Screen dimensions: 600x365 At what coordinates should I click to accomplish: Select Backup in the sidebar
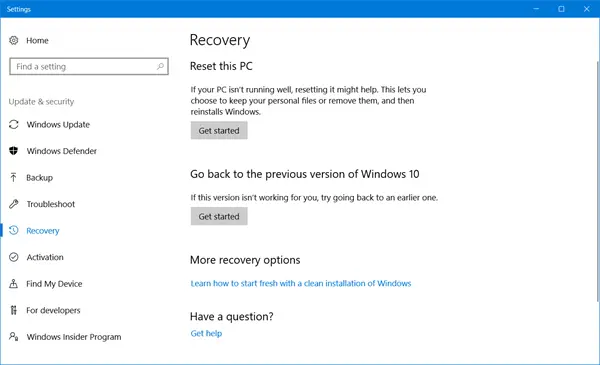(x=39, y=178)
